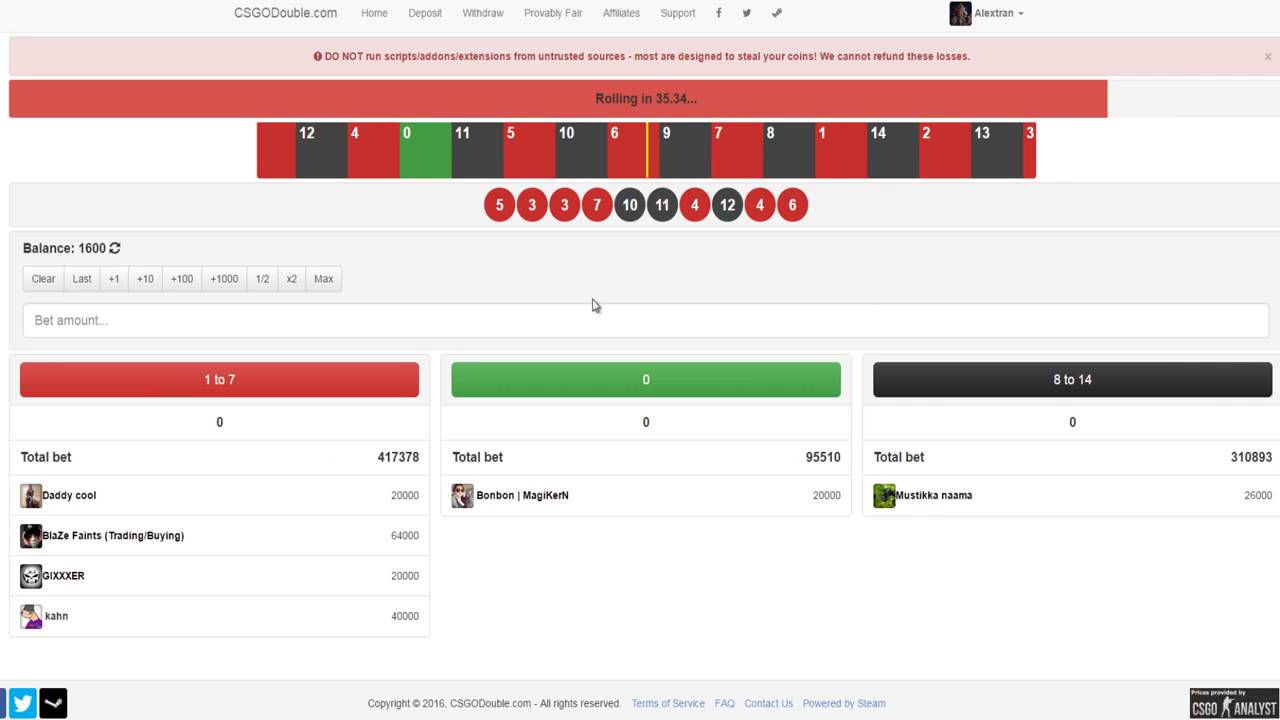Open the Affiliates page
1280x720 pixels.
tap(621, 13)
